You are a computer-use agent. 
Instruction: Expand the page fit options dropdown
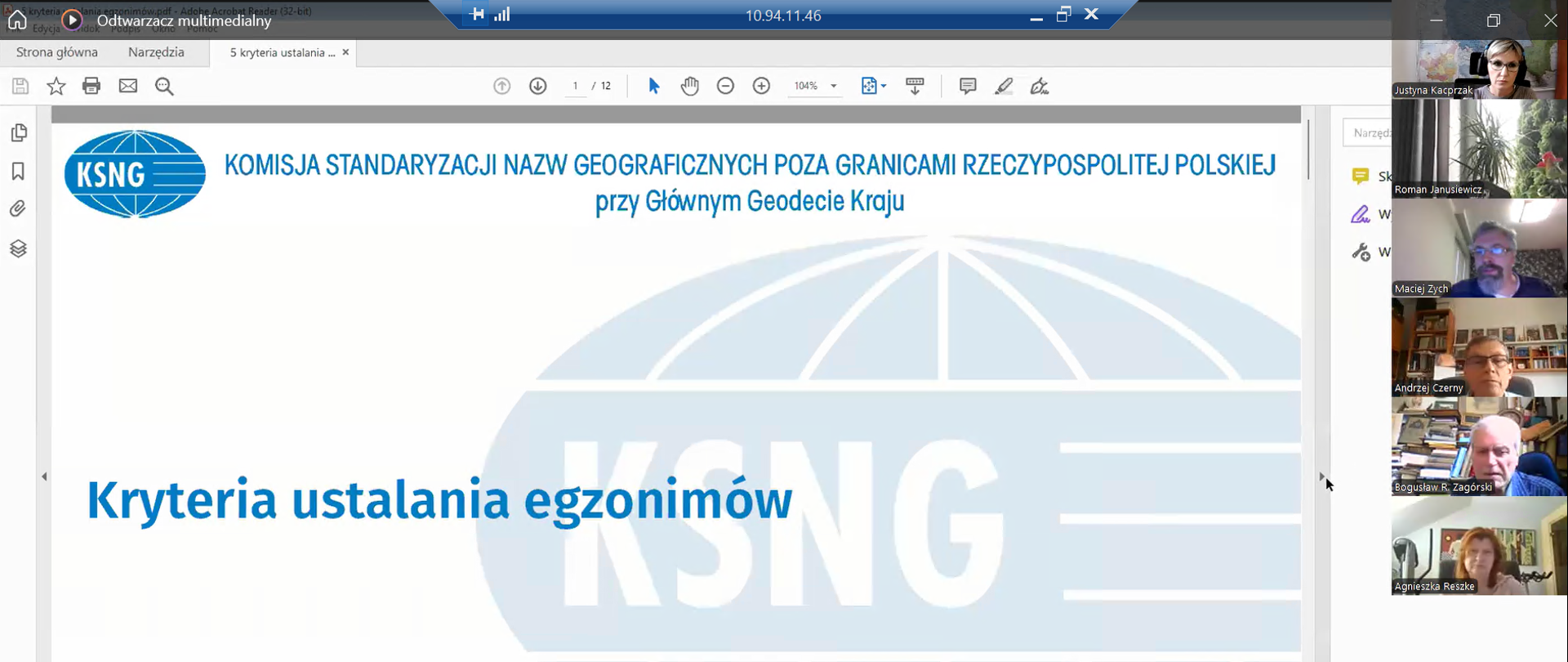(x=873, y=86)
